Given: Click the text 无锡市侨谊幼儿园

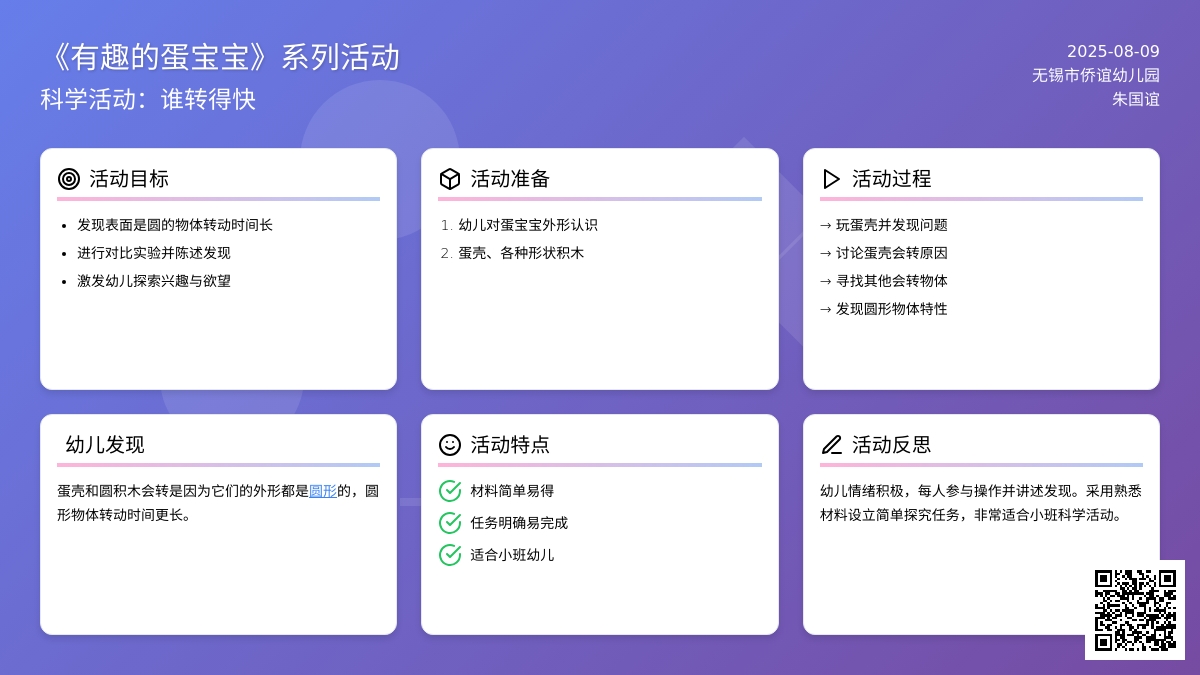Looking at the screenshot, I should (x=1096, y=75).
